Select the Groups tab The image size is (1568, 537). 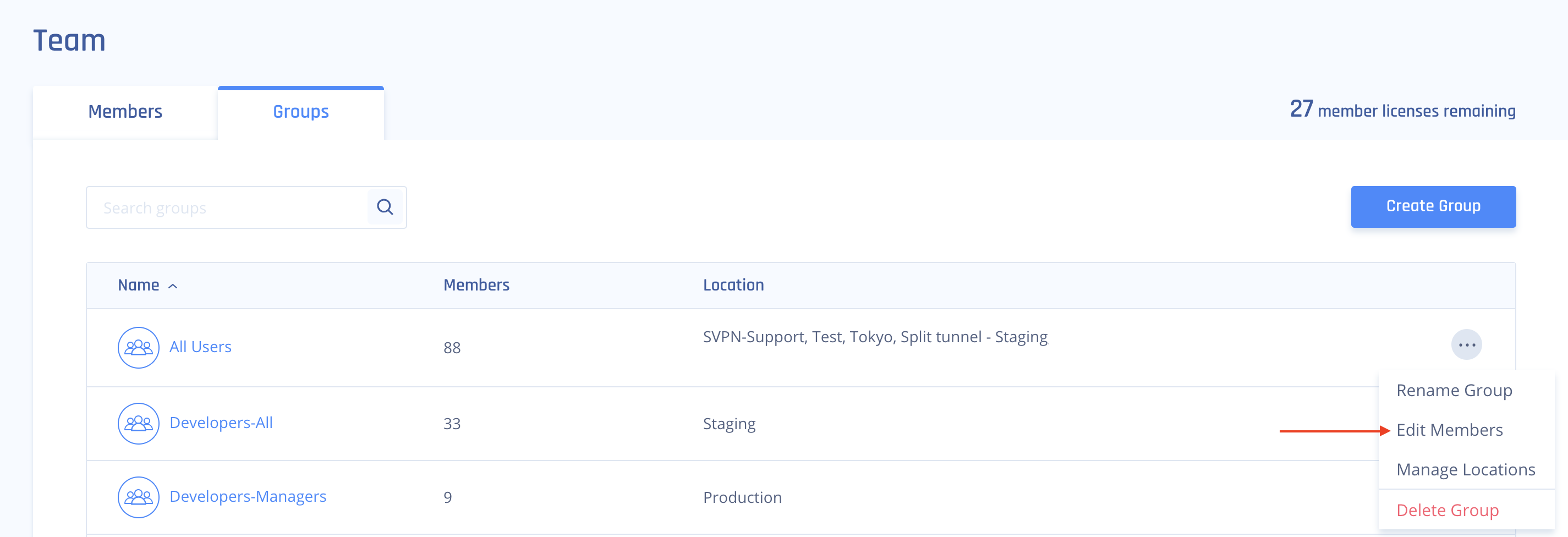pos(301,112)
